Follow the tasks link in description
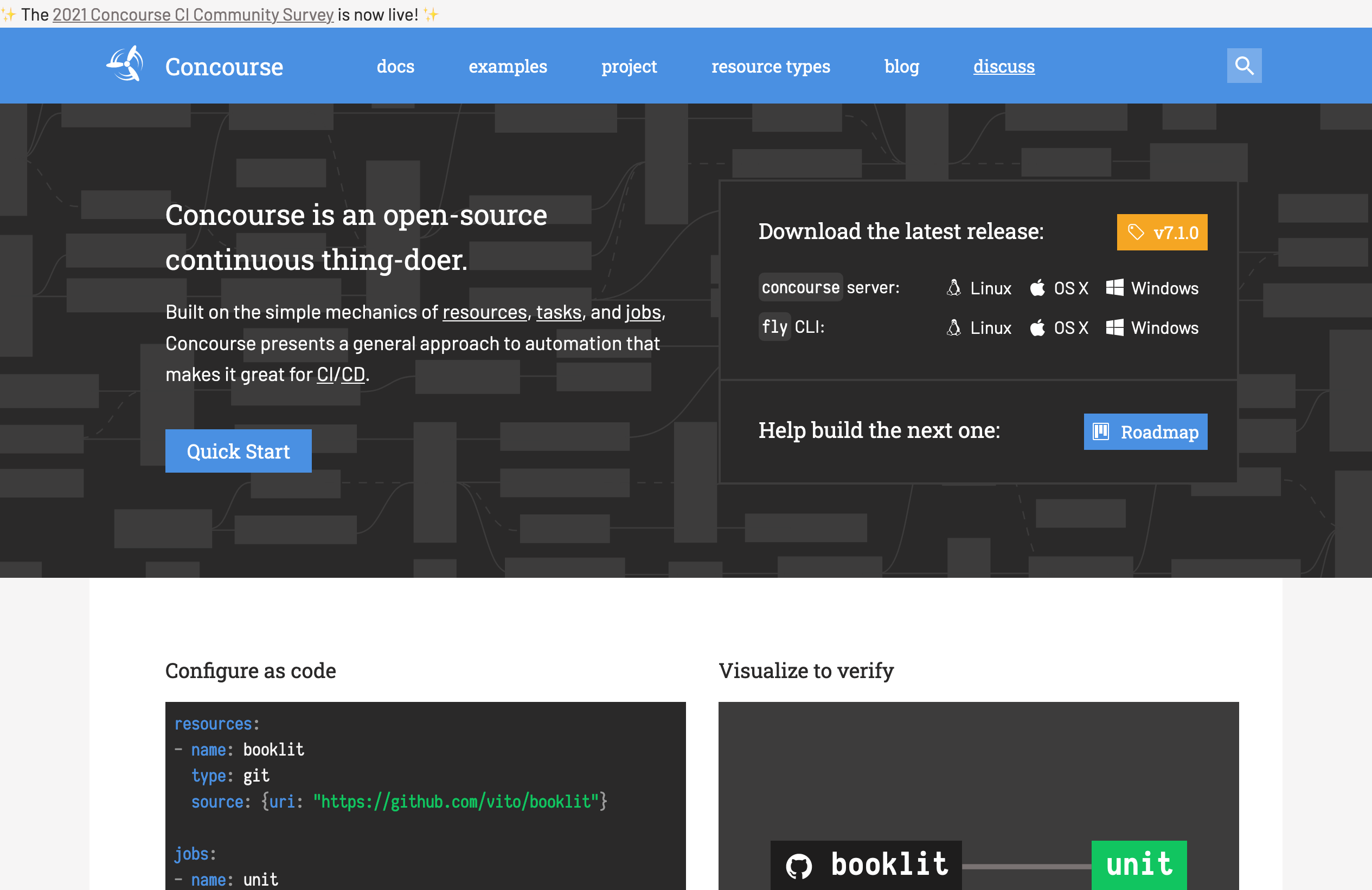 [558, 312]
